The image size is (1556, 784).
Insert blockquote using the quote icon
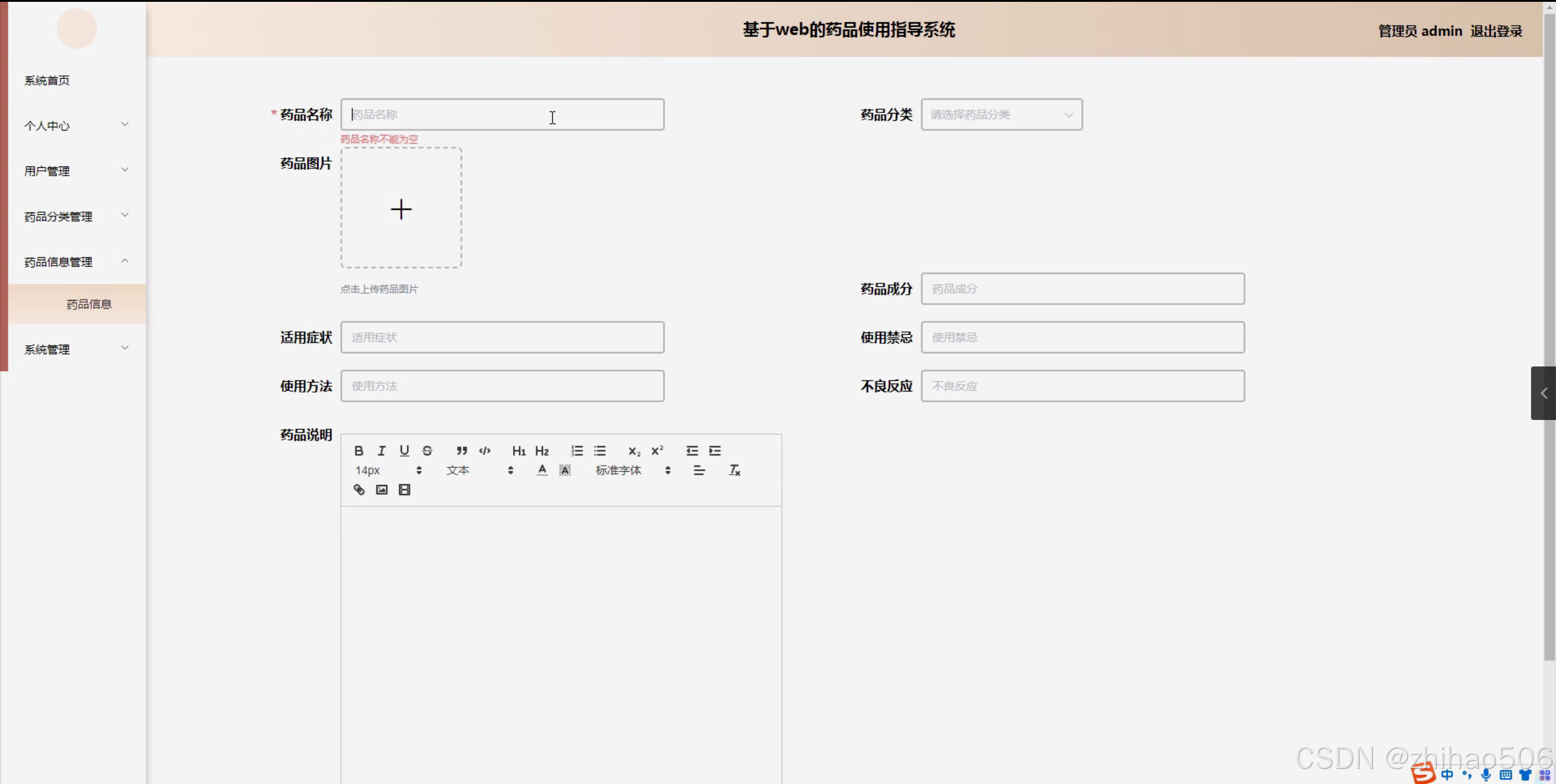click(x=462, y=450)
